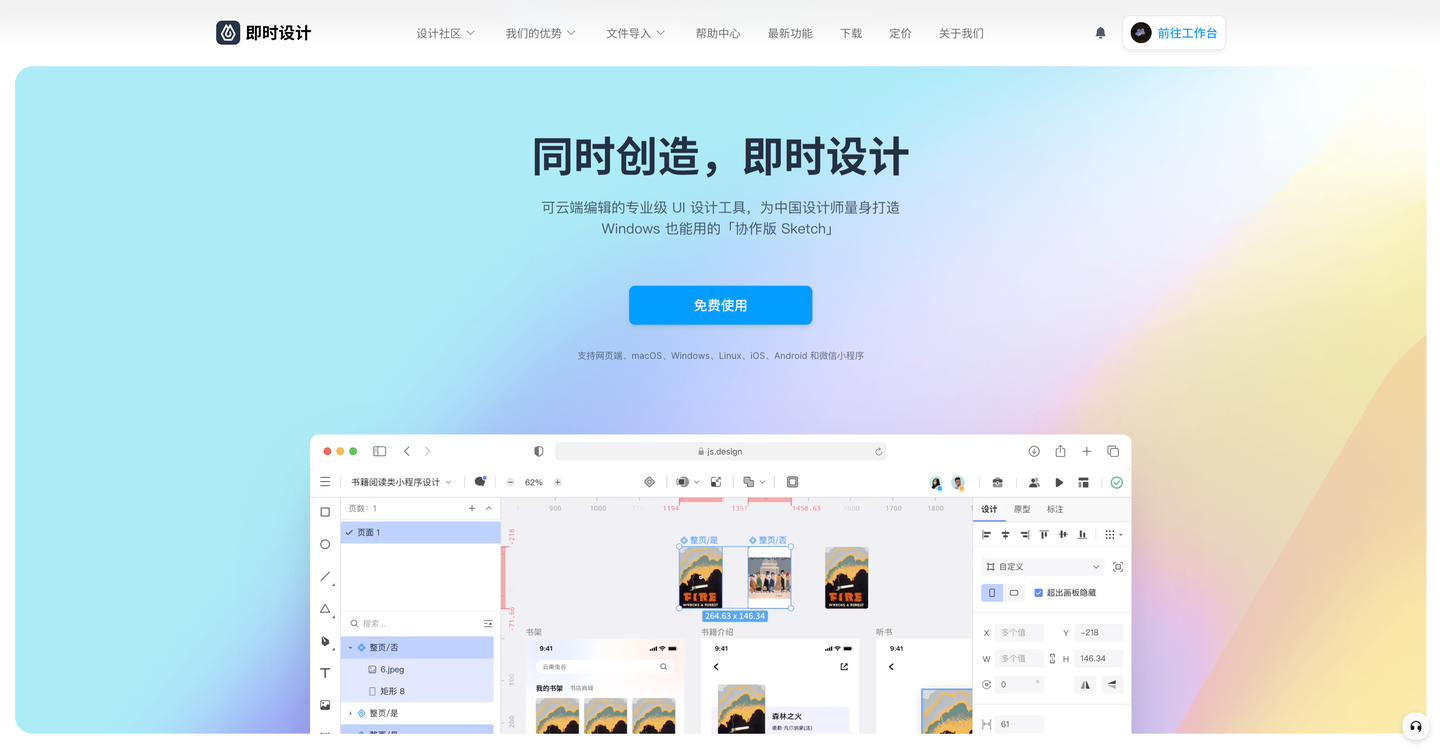Screen dimensions: 1440x751
Task: Click the browser download icon in mockup
Action: pyautogui.click(x=1034, y=451)
